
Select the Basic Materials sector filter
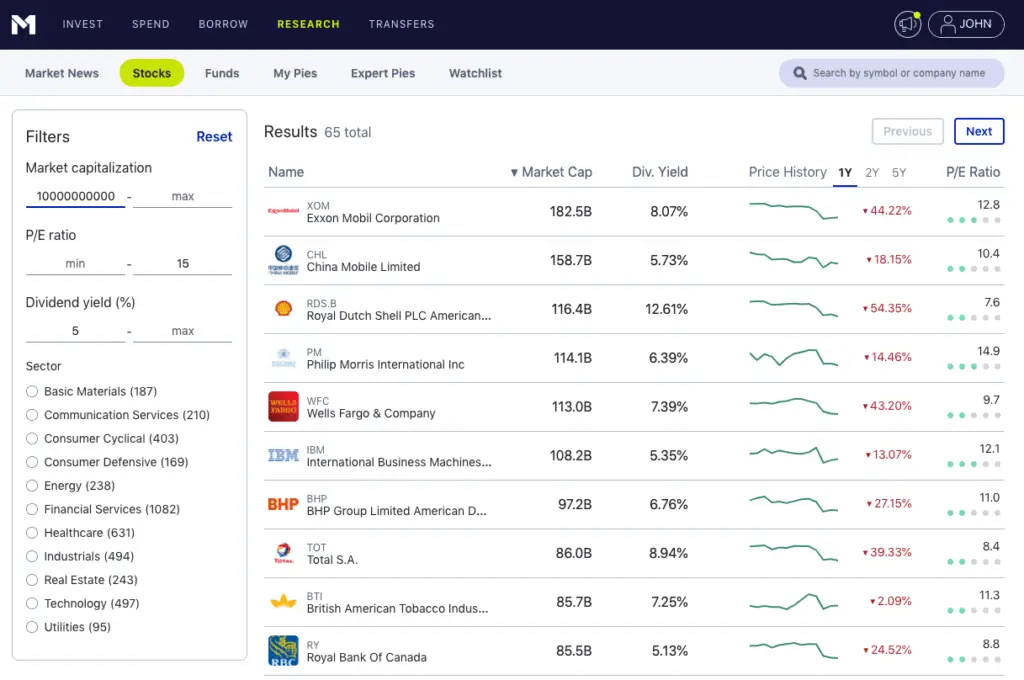32,391
